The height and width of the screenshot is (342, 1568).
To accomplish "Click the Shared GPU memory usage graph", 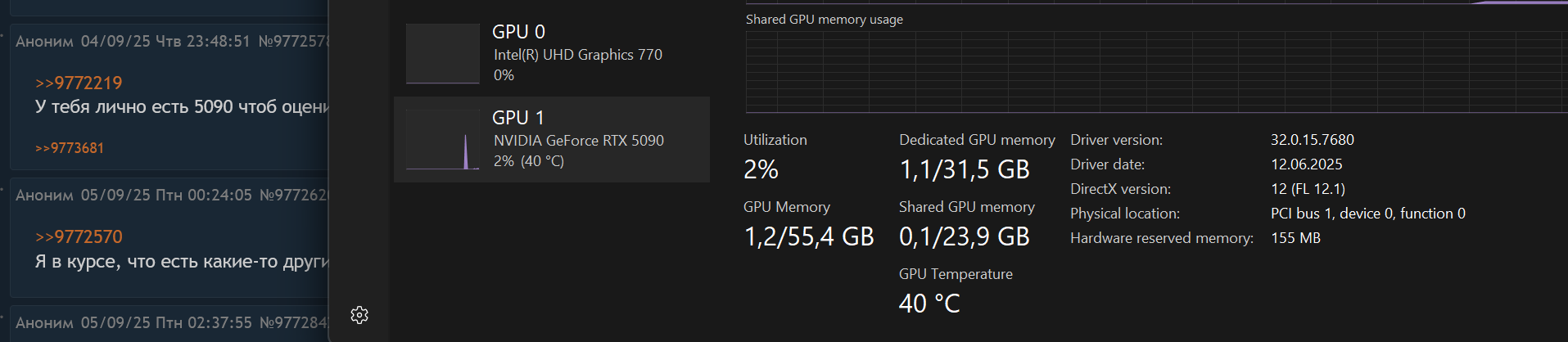I will pos(1155,72).
